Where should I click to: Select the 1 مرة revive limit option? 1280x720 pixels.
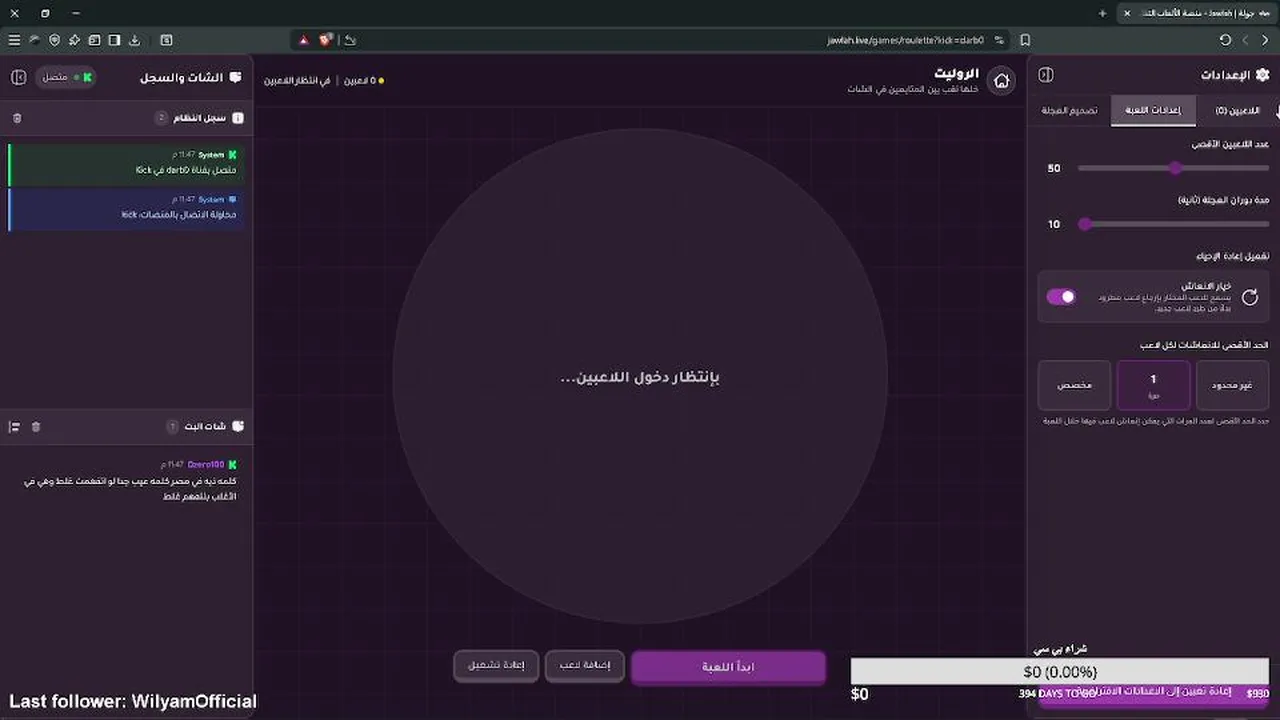tap(1153, 385)
